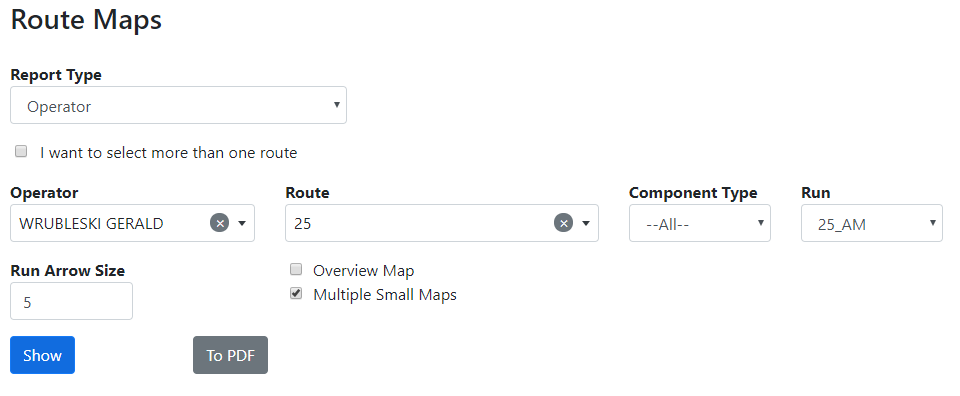This screenshot has height=396, width=960.
Task: Click the route value 25 text
Action: tap(302, 223)
